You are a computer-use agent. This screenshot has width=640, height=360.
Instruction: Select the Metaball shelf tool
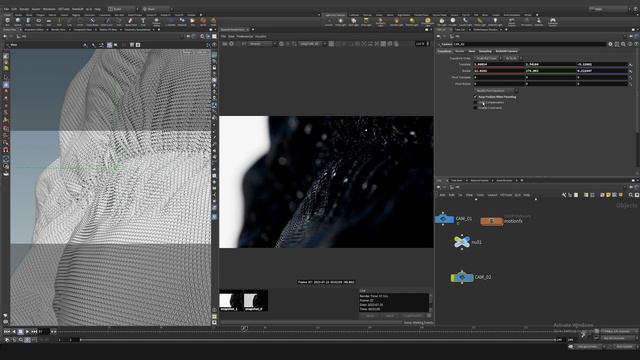pyautogui.click(x=182, y=21)
